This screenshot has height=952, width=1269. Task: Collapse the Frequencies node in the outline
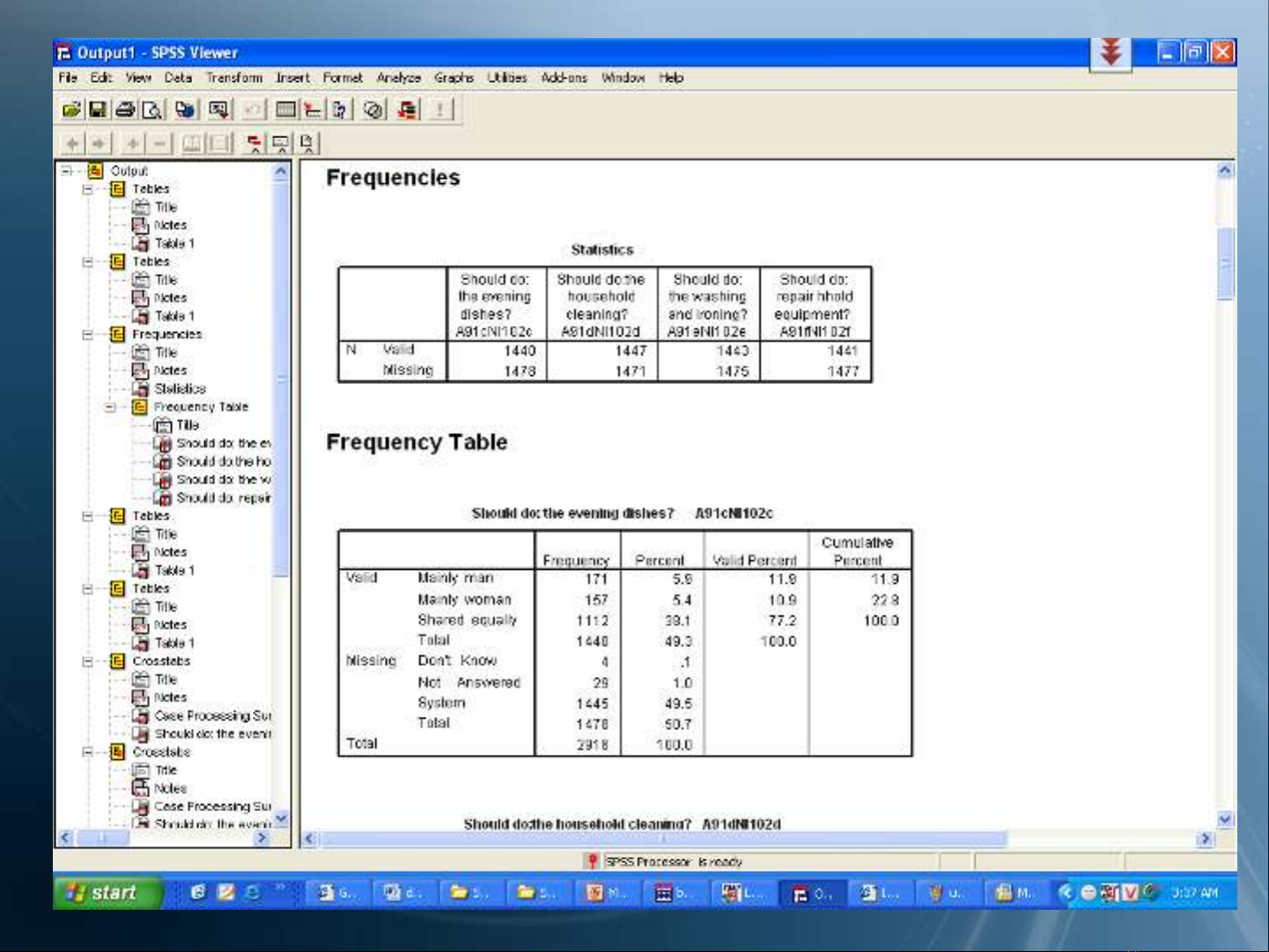point(88,335)
